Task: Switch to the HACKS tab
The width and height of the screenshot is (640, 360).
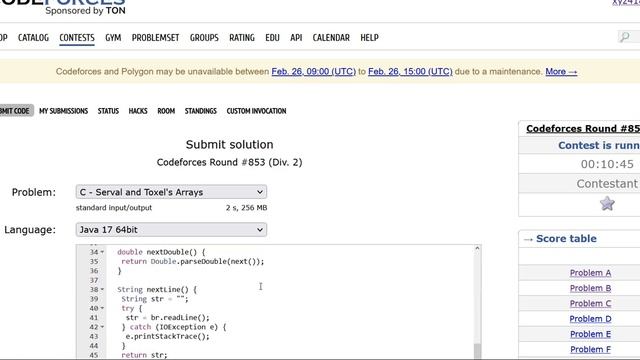Action: pyautogui.click(x=138, y=111)
